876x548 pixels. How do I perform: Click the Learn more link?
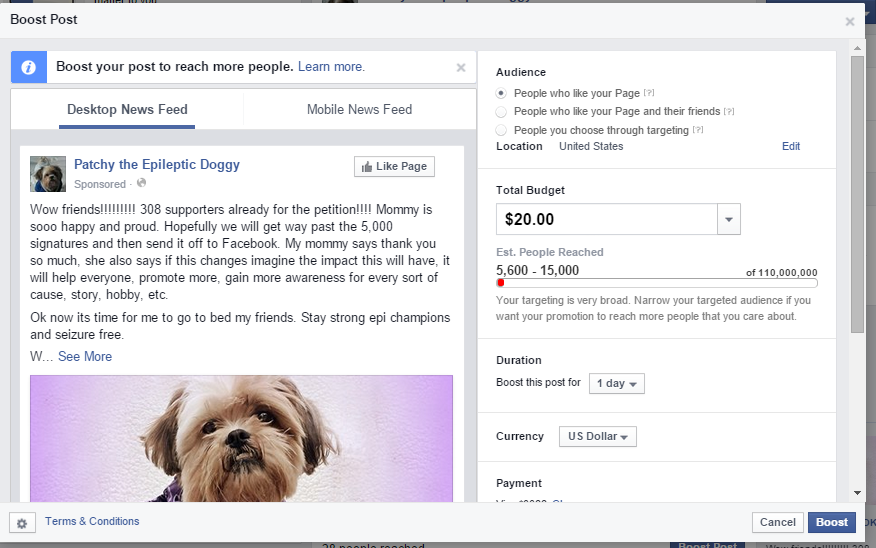point(331,66)
